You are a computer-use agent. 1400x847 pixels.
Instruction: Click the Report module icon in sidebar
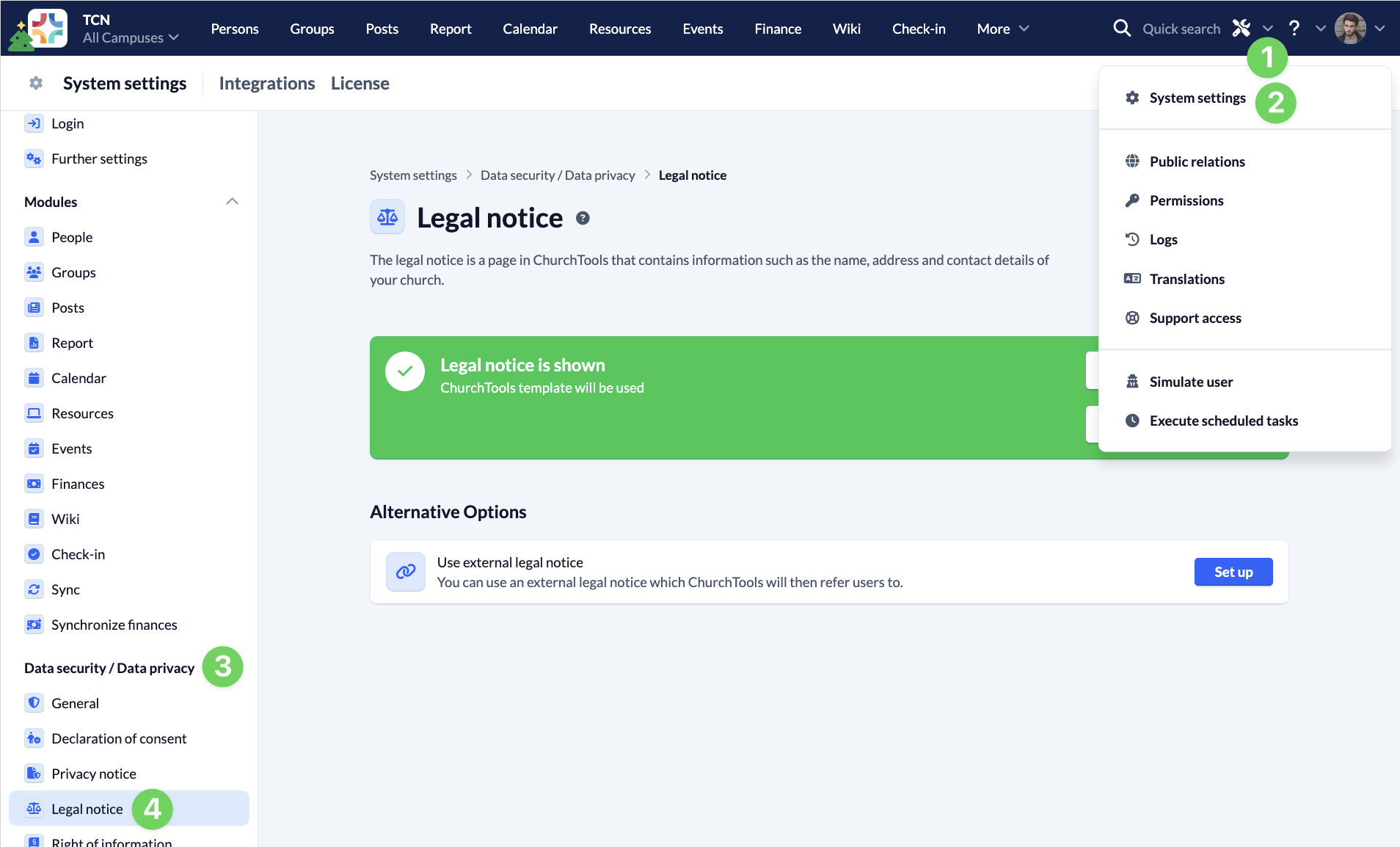point(34,343)
